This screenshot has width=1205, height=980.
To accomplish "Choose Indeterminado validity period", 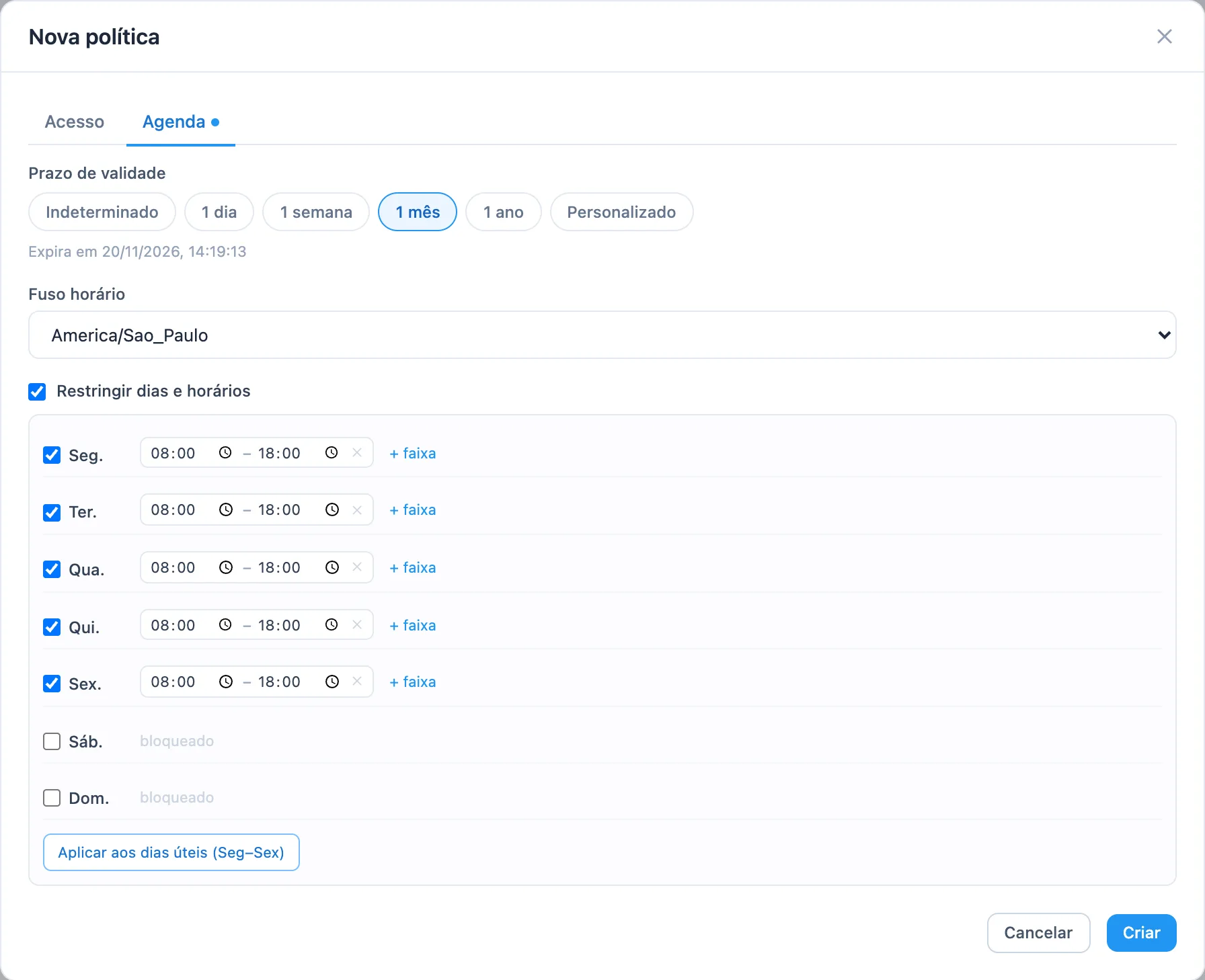I will tap(102, 212).
